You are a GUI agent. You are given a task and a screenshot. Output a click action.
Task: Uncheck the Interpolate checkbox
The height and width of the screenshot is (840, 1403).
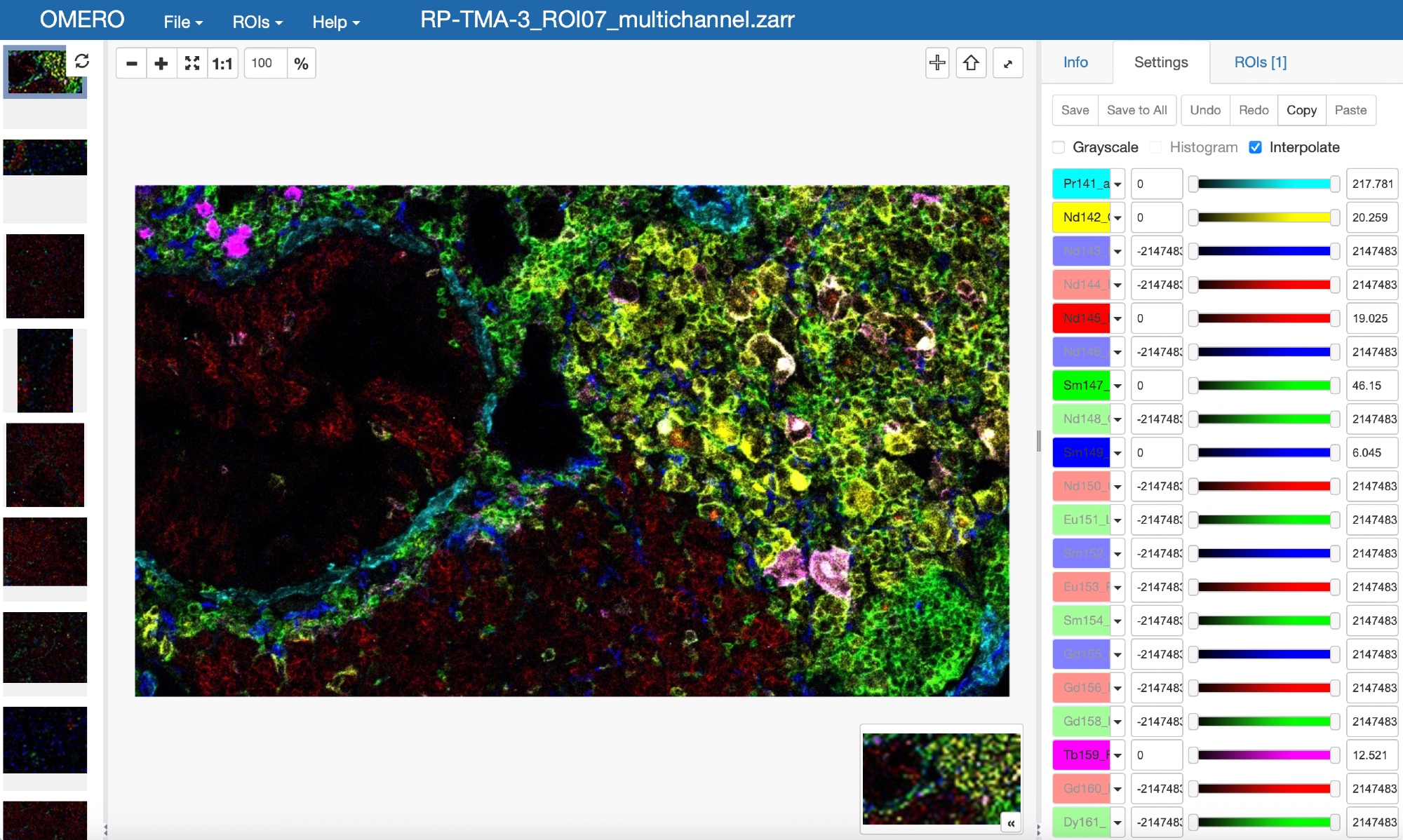1256,147
